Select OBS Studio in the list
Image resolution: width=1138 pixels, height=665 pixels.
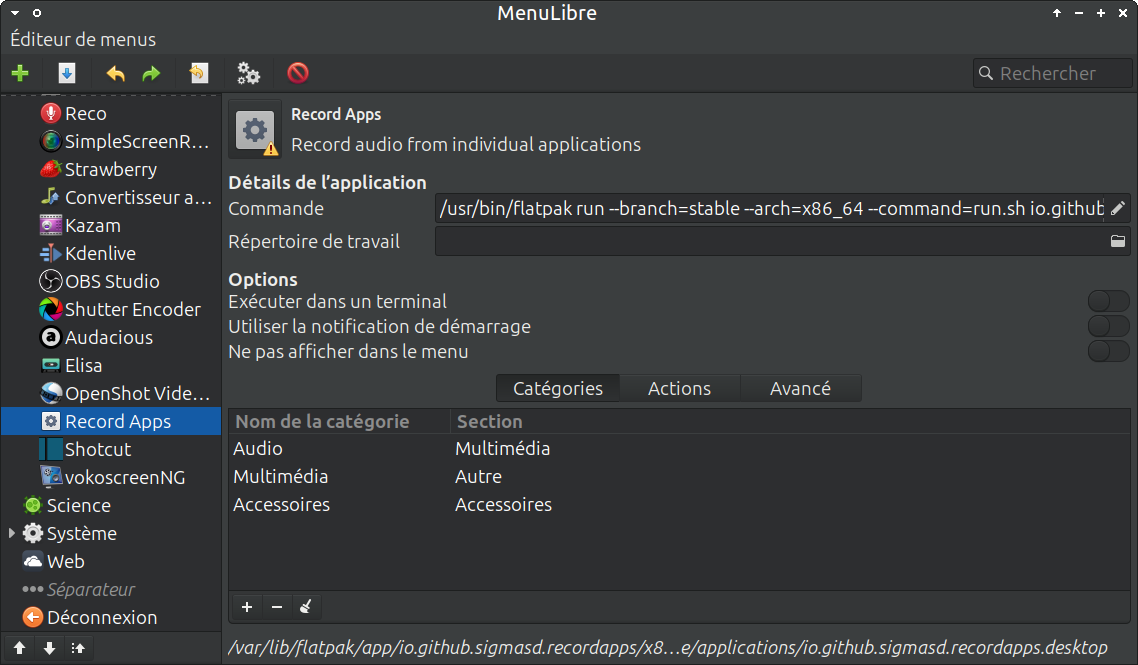click(x=111, y=281)
